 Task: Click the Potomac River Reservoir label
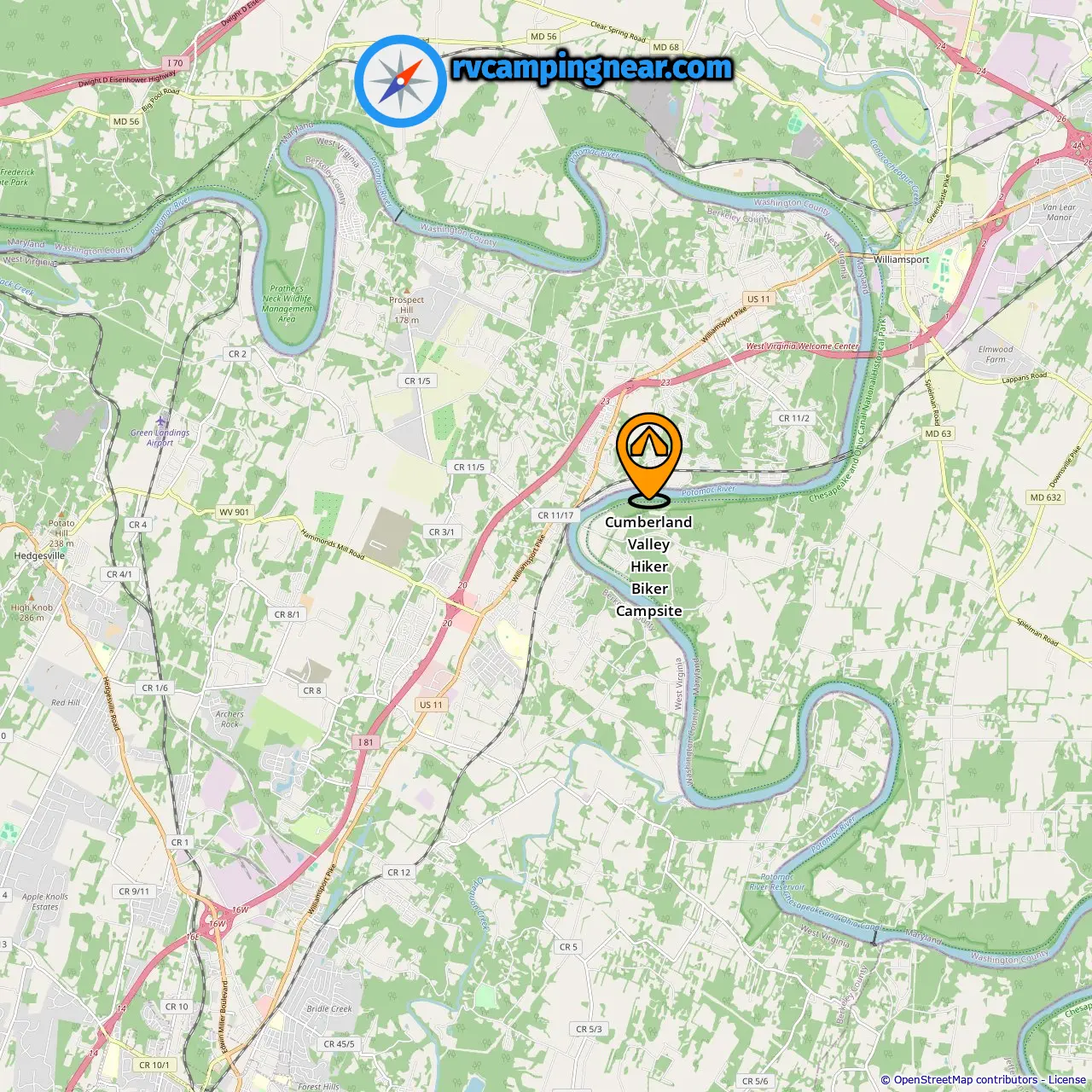tap(777, 882)
